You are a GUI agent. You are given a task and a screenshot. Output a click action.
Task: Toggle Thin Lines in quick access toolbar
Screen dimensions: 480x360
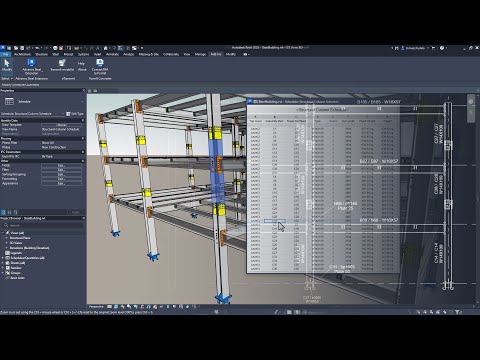pos(121,48)
